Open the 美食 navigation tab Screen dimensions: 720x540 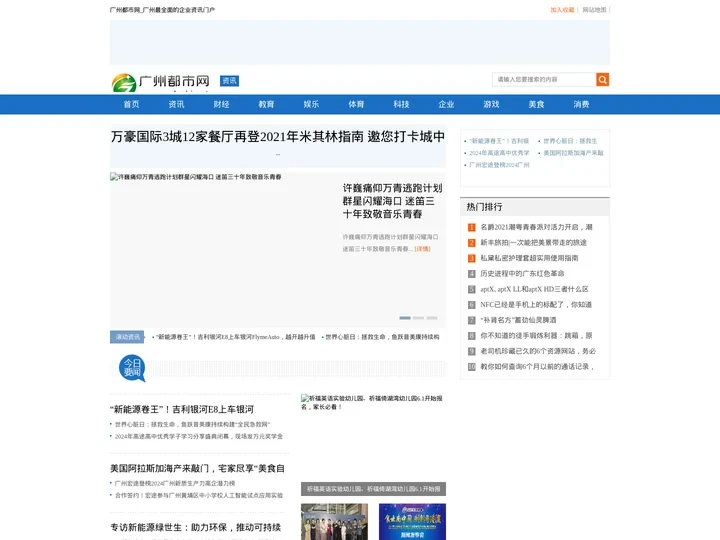(x=536, y=104)
